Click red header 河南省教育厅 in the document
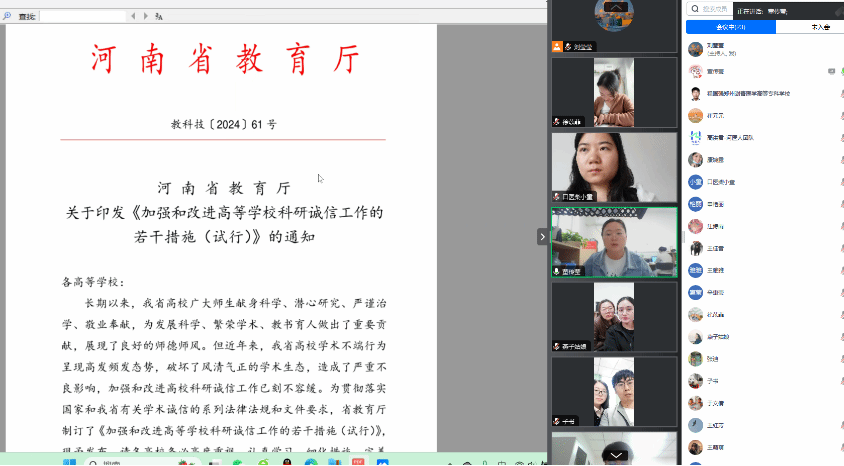844x466 pixels. [225, 59]
